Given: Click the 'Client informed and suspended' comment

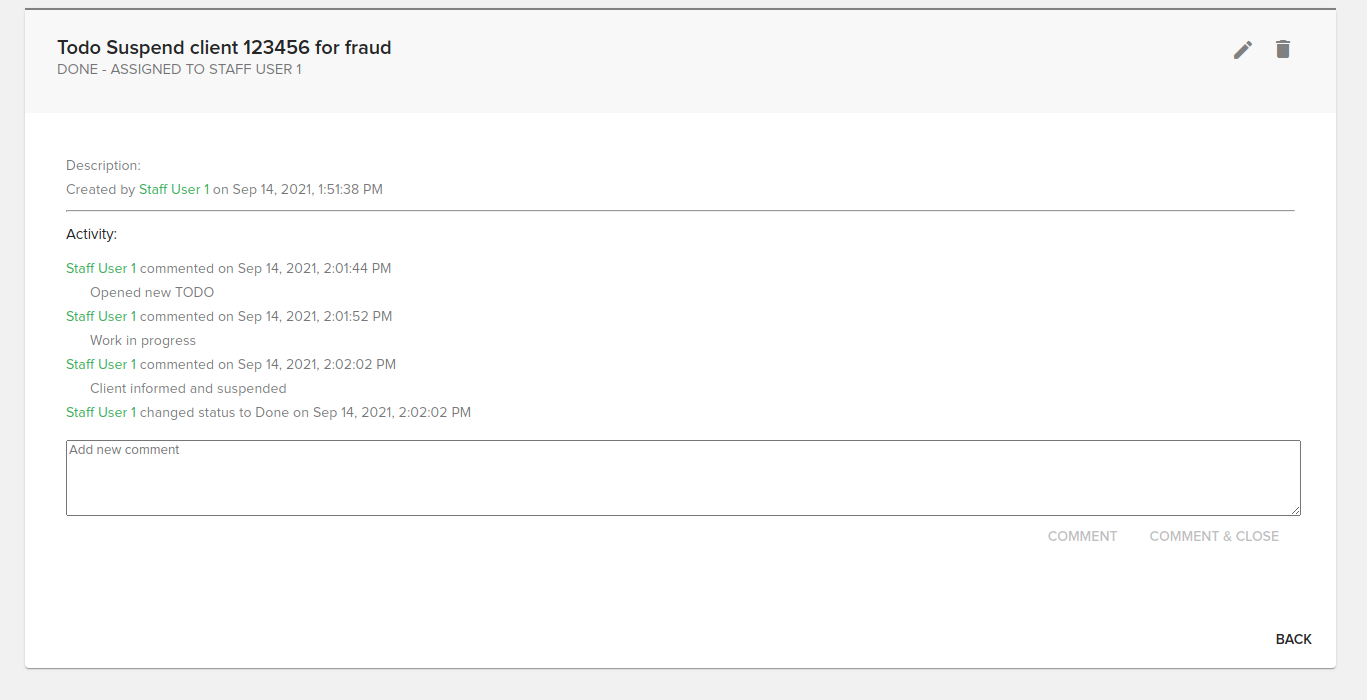Looking at the screenshot, I should point(188,388).
